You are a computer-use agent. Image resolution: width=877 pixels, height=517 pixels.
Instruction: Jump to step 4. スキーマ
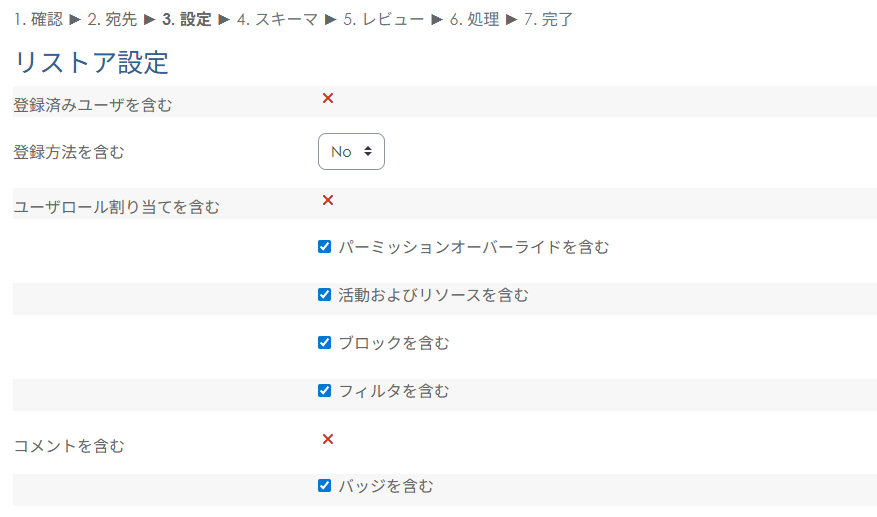point(277,19)
